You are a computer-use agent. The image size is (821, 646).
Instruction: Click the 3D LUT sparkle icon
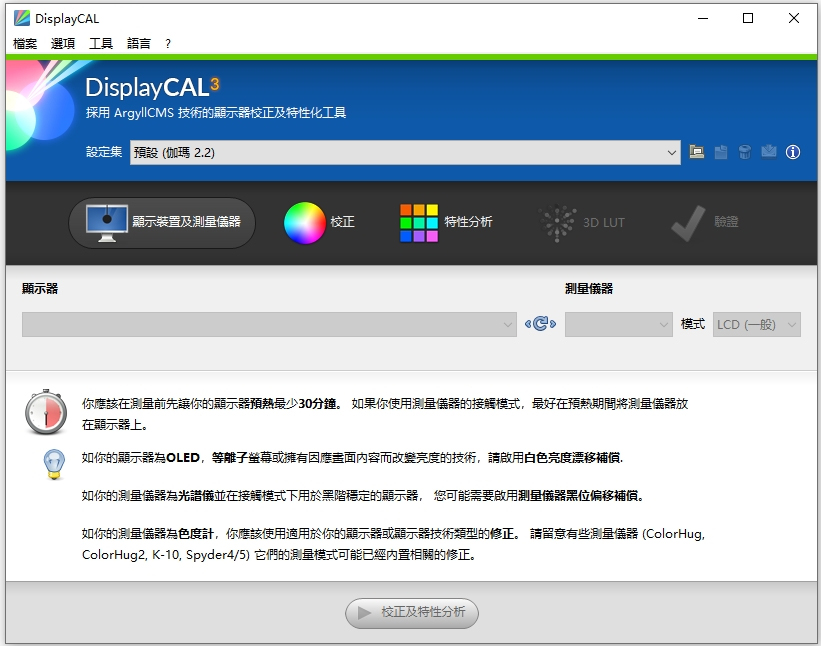click(x=557, y=223)
